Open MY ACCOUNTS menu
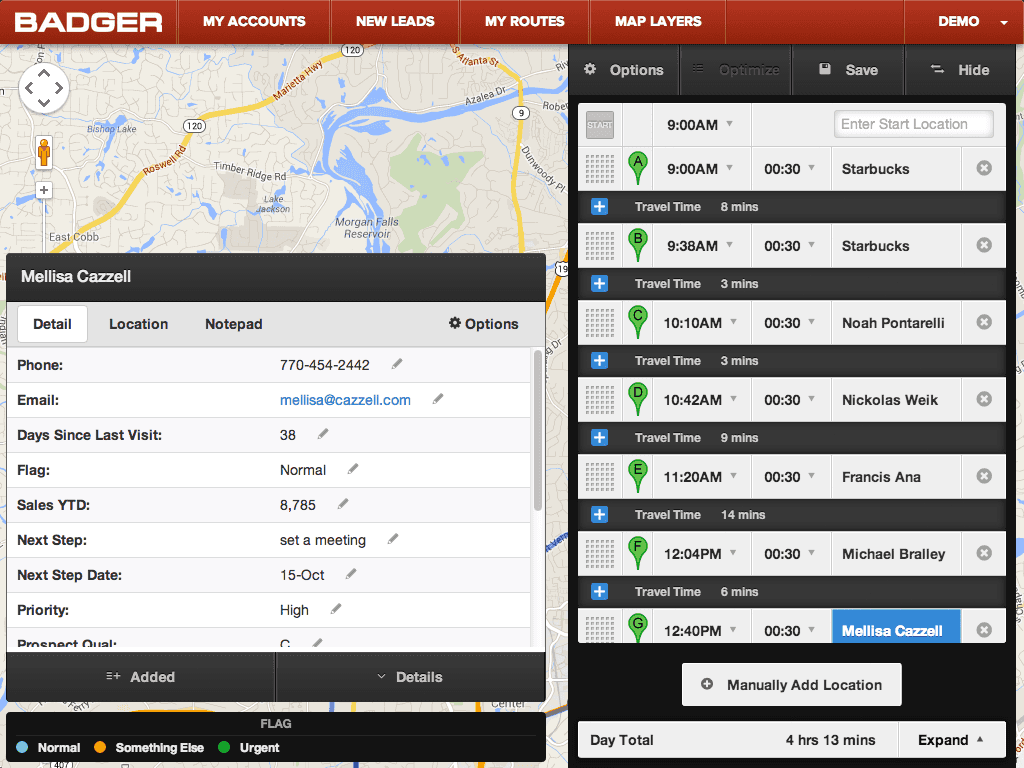This screenshot has width=1024, height=768. (254, 22)
